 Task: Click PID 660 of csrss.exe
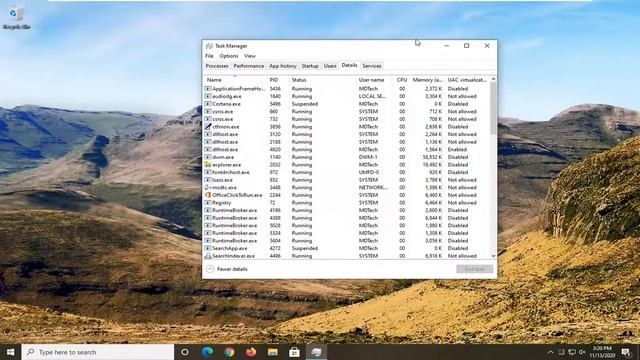point(274,111)
